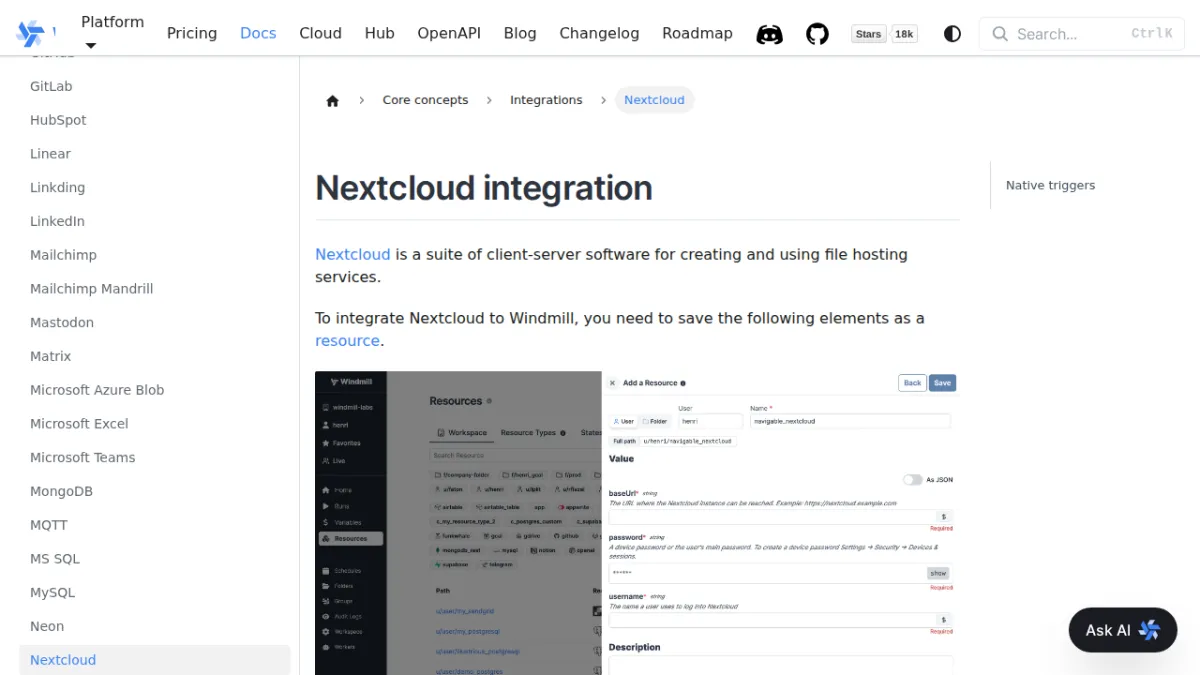This screenshot has width=1200, height=675.
Task: Click the Ask AI windmill icon
Action: [x=1149, y=630]
